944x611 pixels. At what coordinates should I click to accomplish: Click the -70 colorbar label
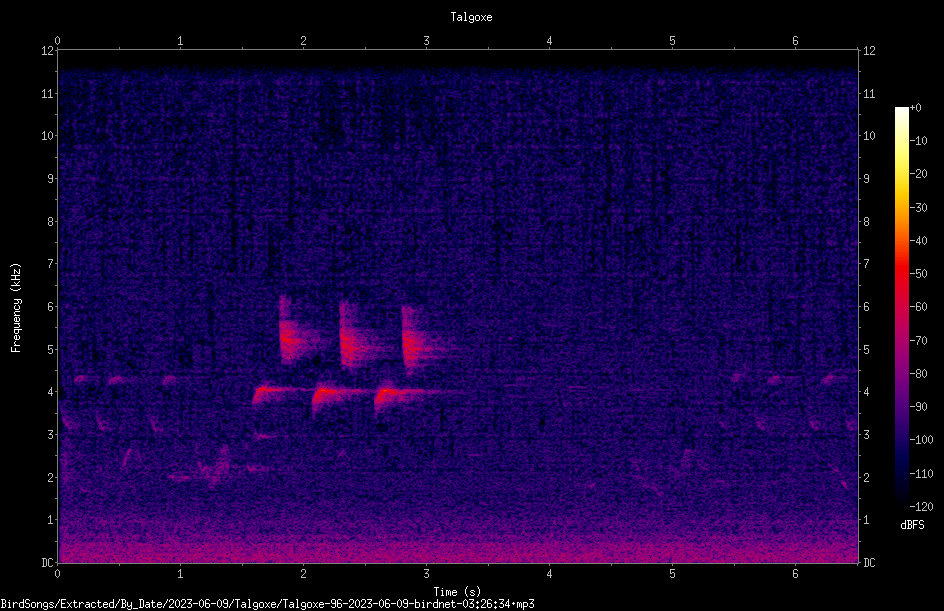pos(918,341)
